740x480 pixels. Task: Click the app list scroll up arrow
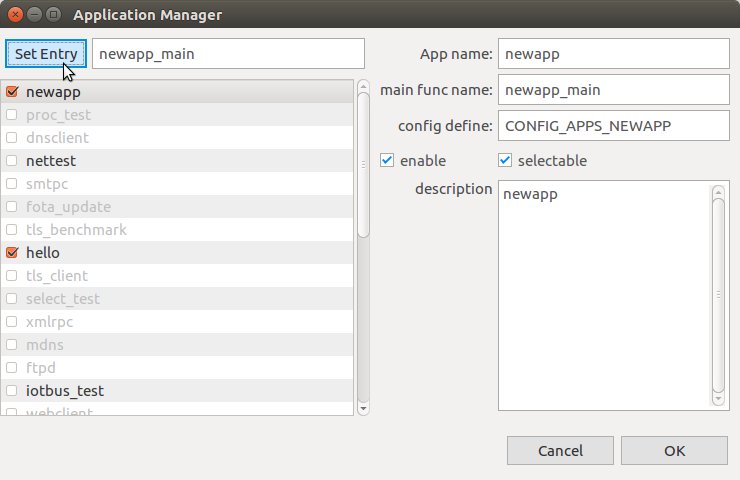pos(363,86)
